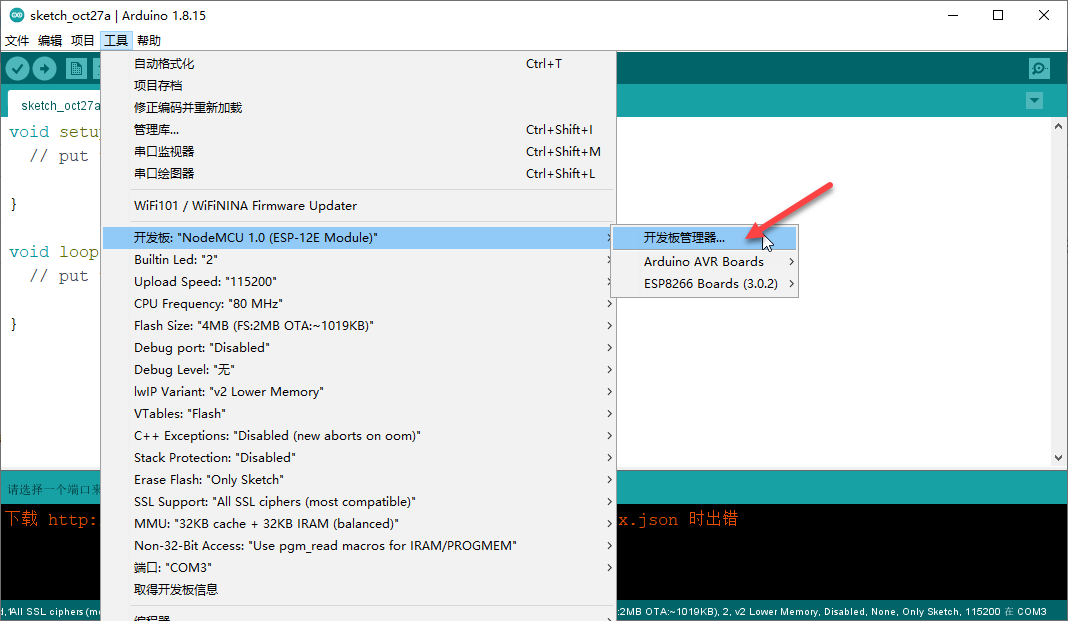
Task: Open WiFi101 / WiFiNINA Firmware Updater
Action: (x=359, y=206)
